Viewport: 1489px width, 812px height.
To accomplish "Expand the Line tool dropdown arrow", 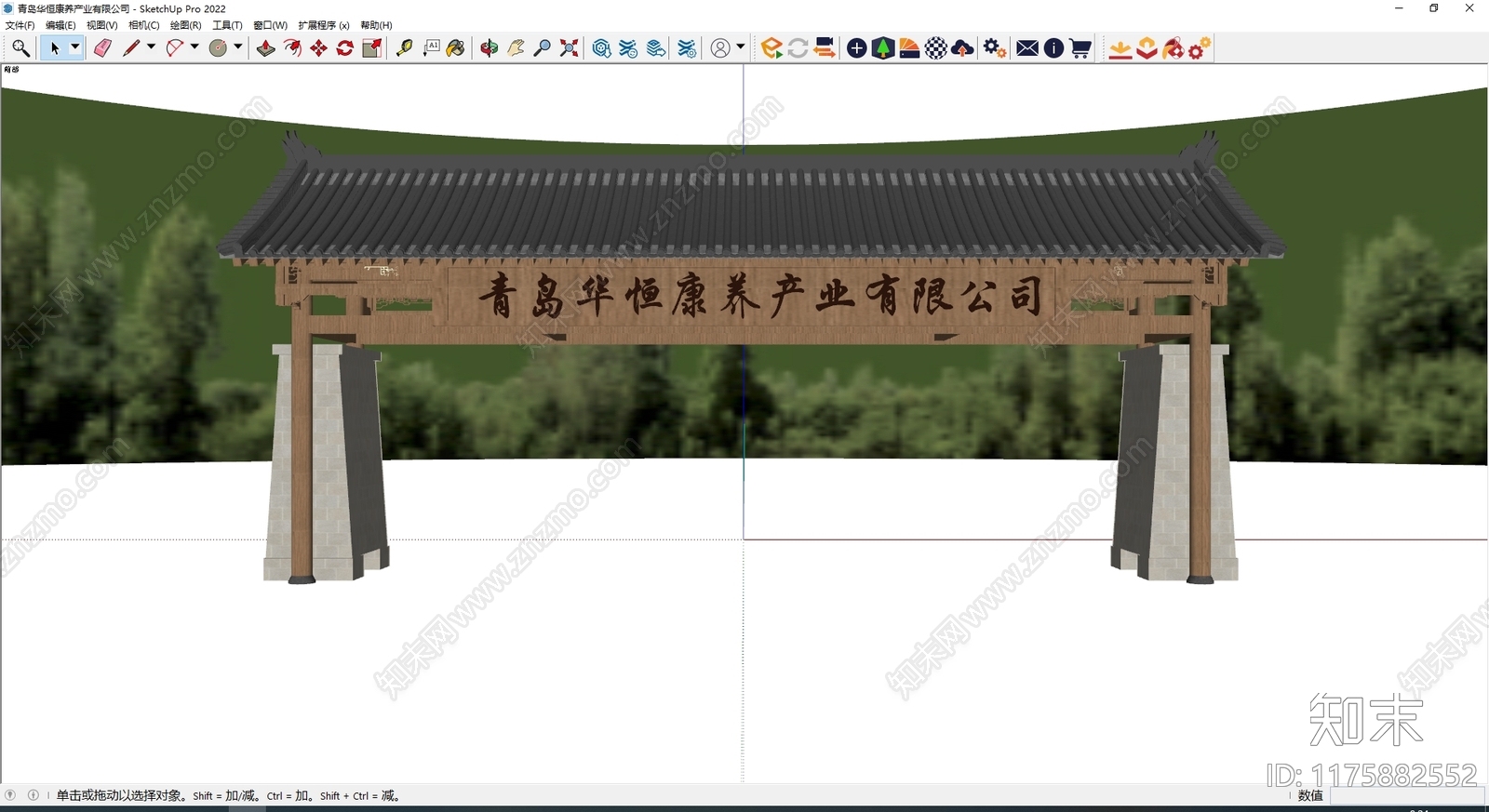I will coord(151,47).
